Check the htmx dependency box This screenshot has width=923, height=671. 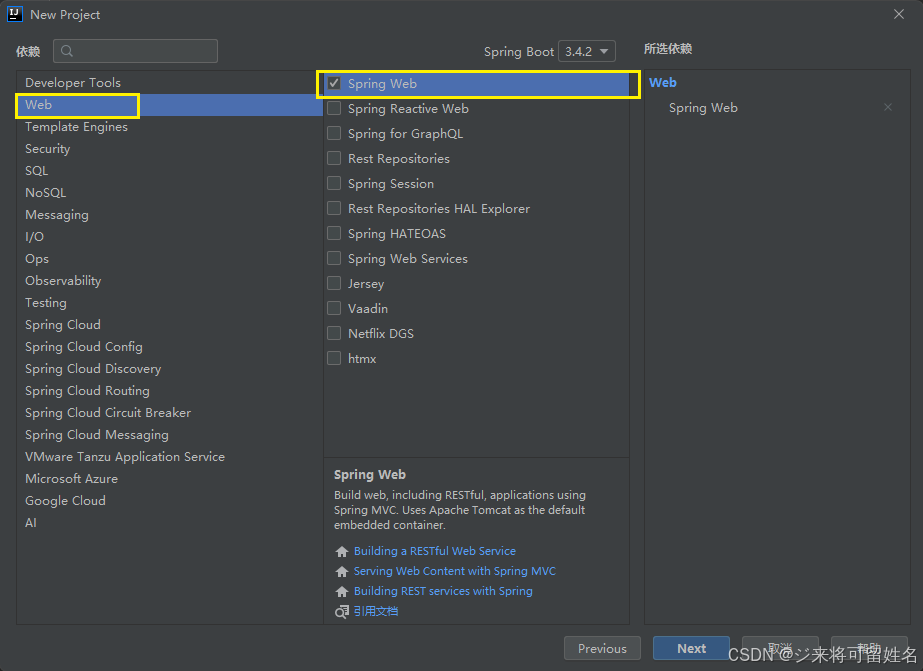point(334,358)
